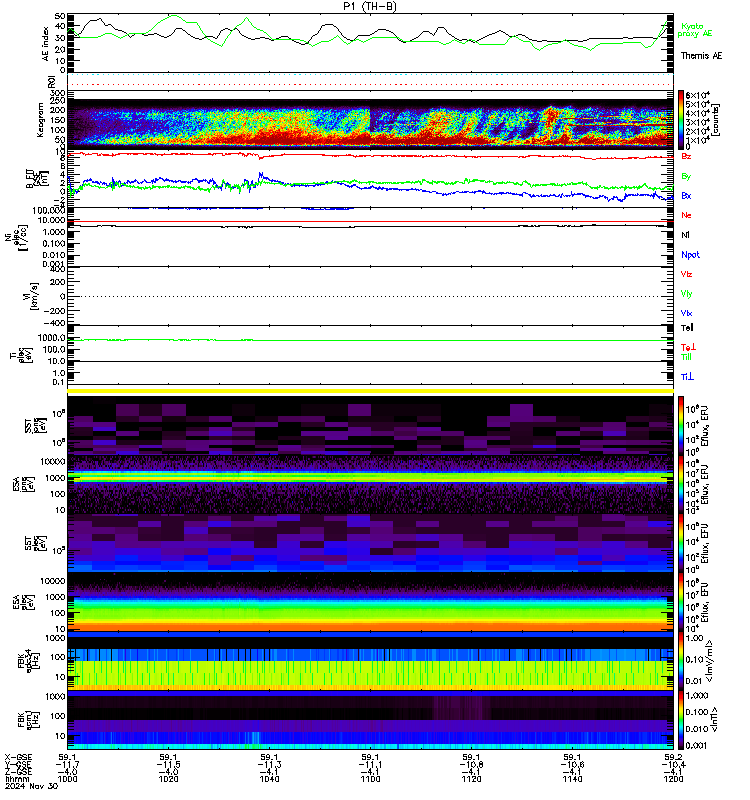The height and width of the screenshot is (800, 750).
Task: Click the 6x10^4 color bar label
Action: (x=697, y=95)
